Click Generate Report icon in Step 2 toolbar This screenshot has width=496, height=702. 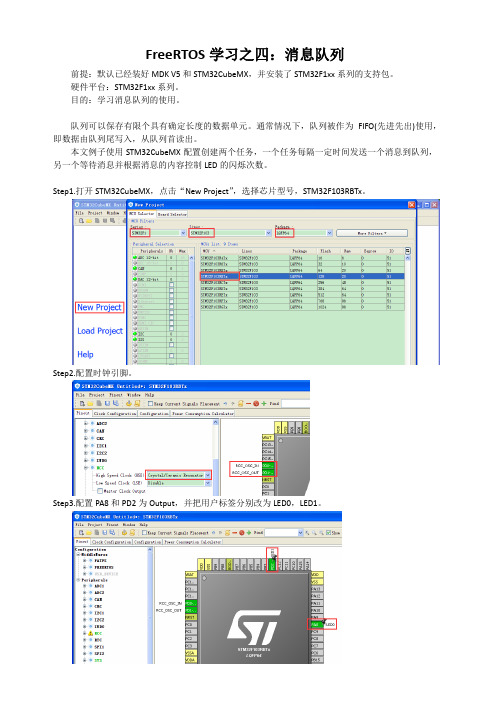[x=137, y=403]
